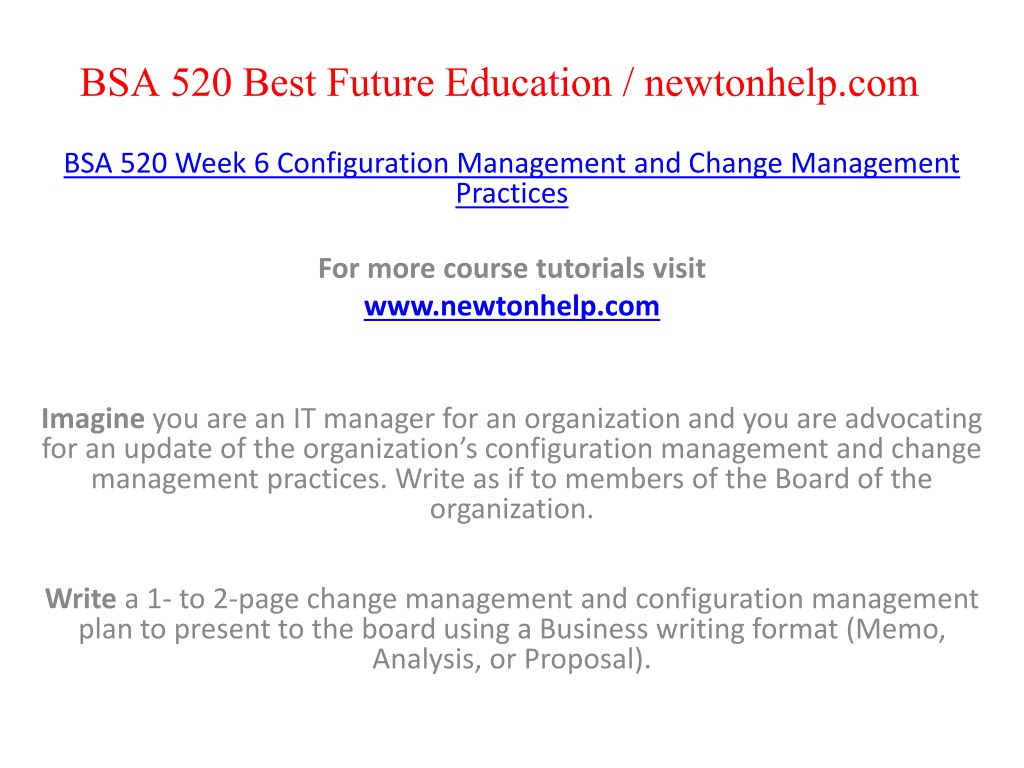Click the phrase 'Board of the' in the paragraph
Viewport: 1024px width, 768px height.
(x=853, y=479)
